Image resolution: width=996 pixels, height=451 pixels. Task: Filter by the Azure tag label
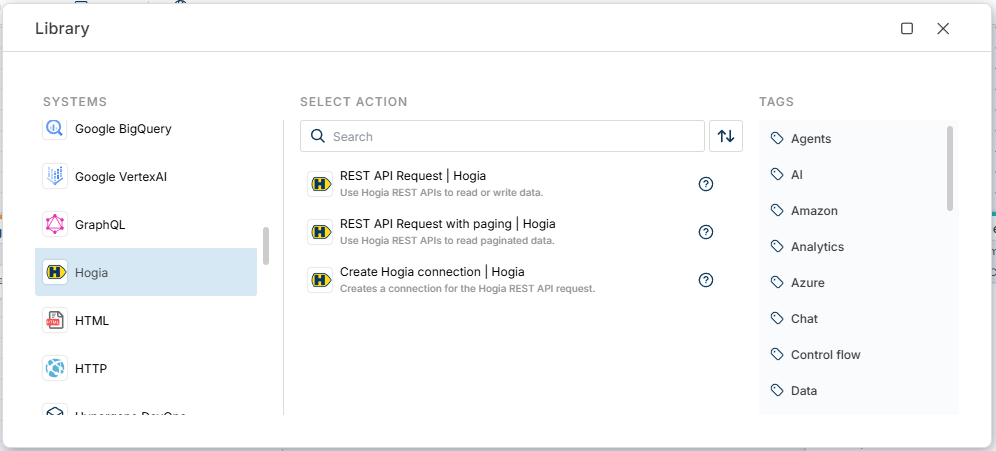pos(808,283)
